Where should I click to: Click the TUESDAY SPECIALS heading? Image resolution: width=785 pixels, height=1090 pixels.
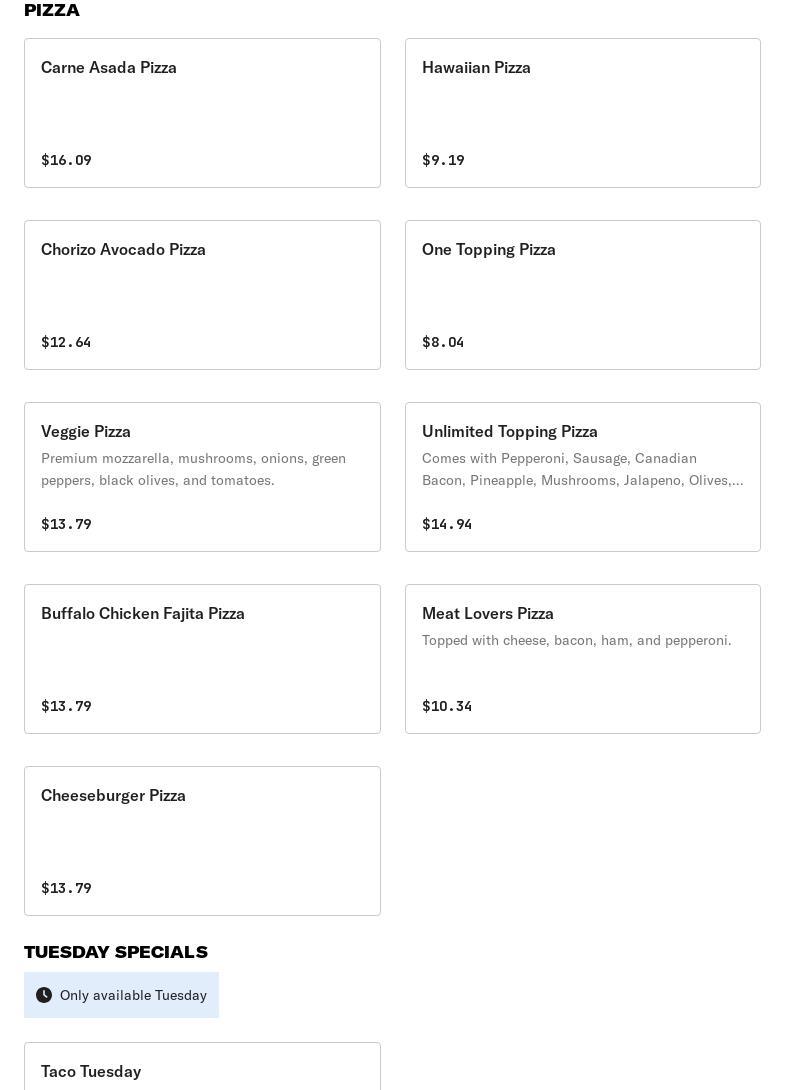115,952
